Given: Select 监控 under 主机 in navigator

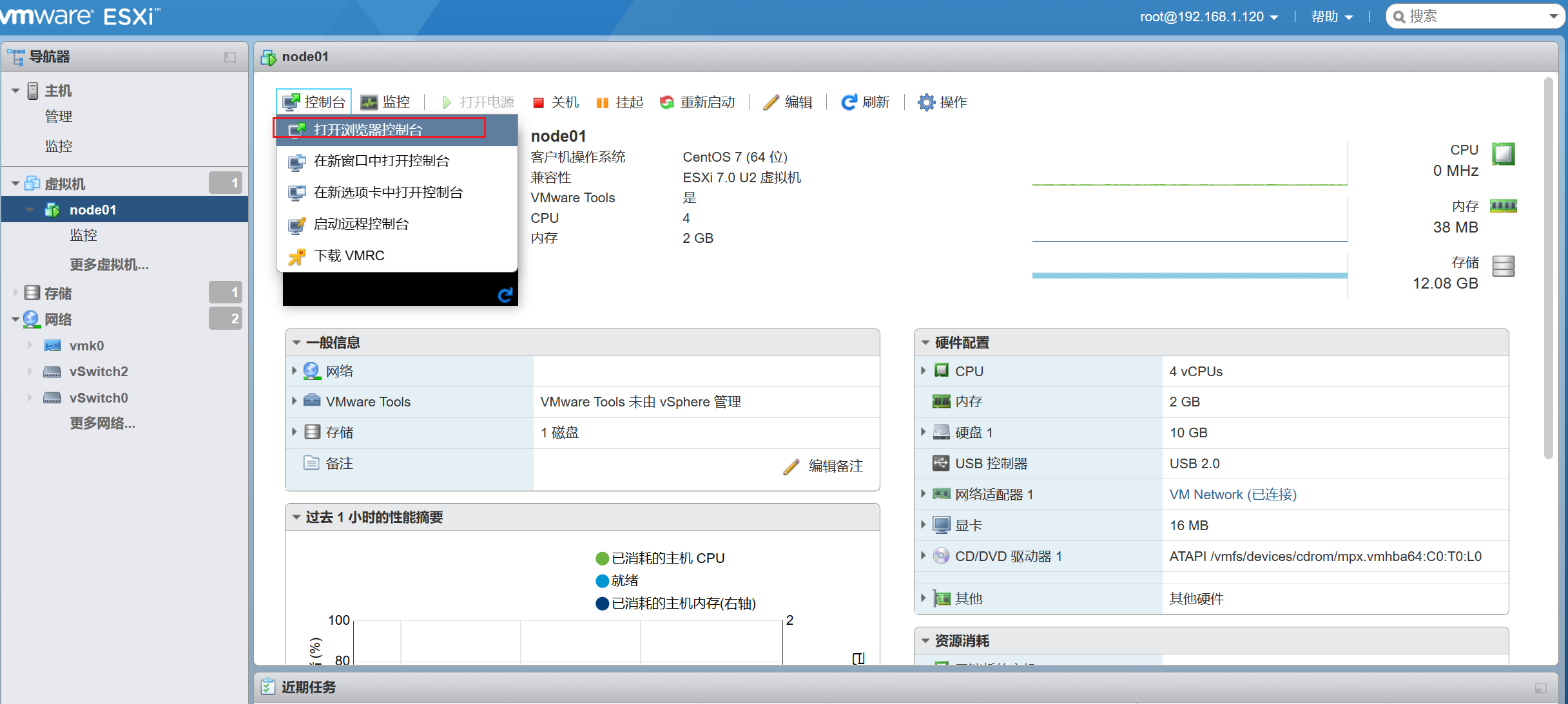Looking at the screenshot, I should click(x=59, y=146).
